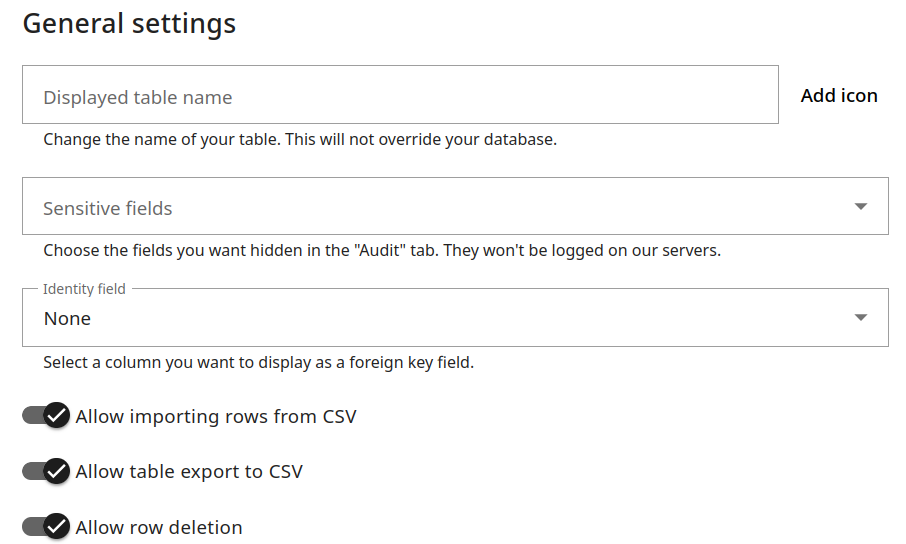Image resolution: width=906 pixels, height=544 pixels.
Task: Open the Identity field combo box
Action: click(x=440, y=318)
